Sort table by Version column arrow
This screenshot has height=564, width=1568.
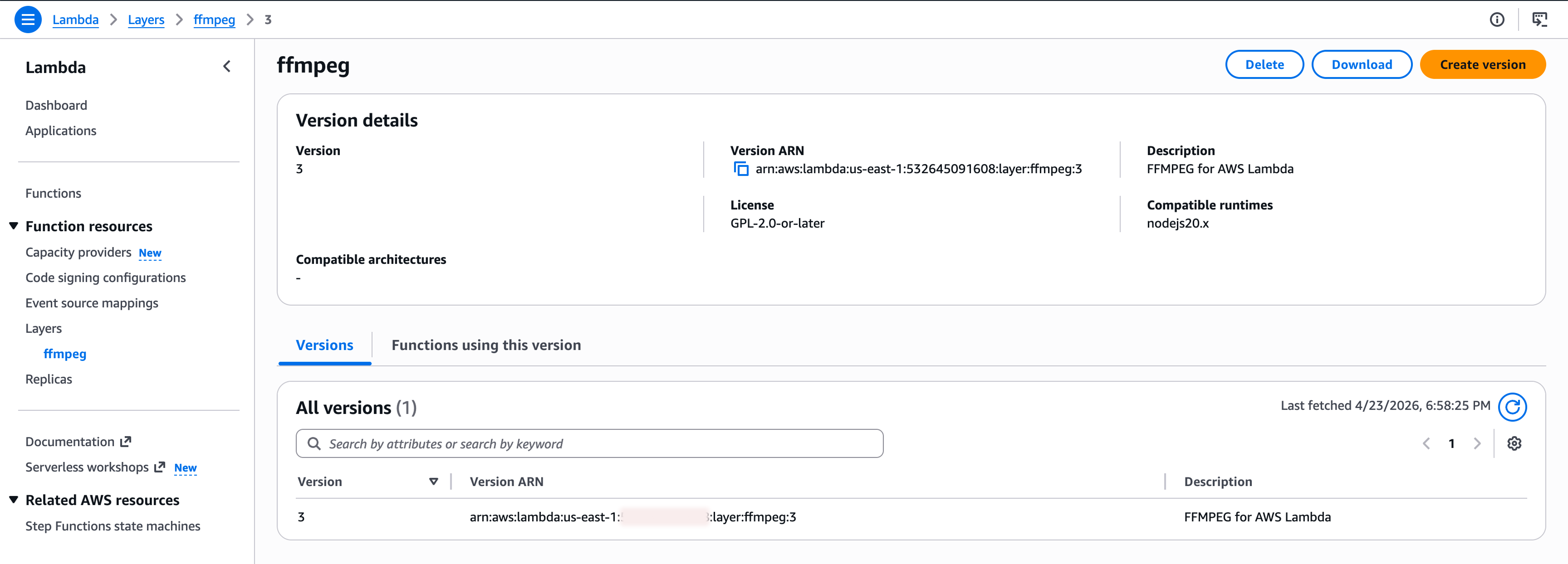coord(433,482)
